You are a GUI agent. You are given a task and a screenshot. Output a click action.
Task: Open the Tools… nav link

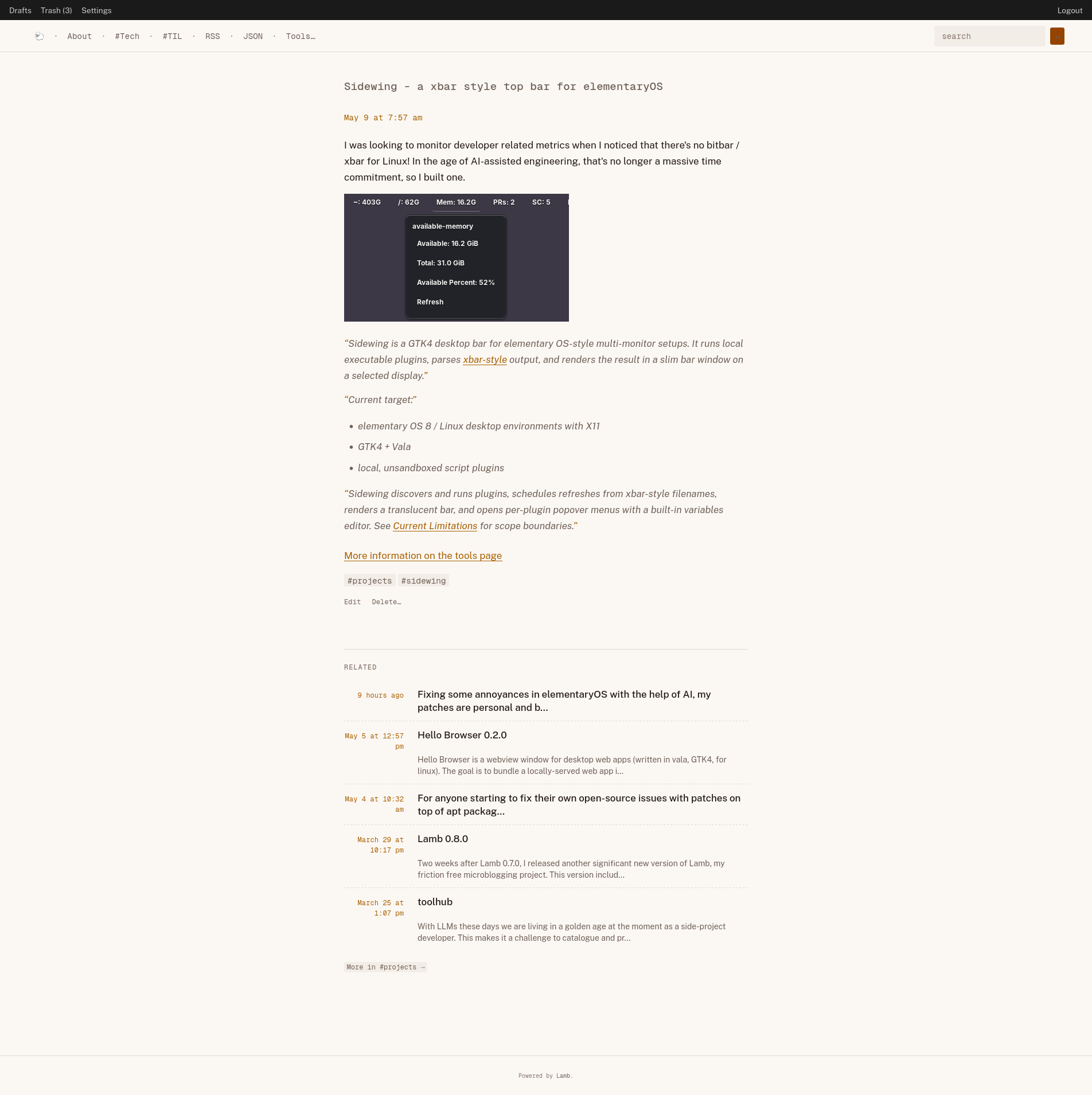(x=301, y=36)
